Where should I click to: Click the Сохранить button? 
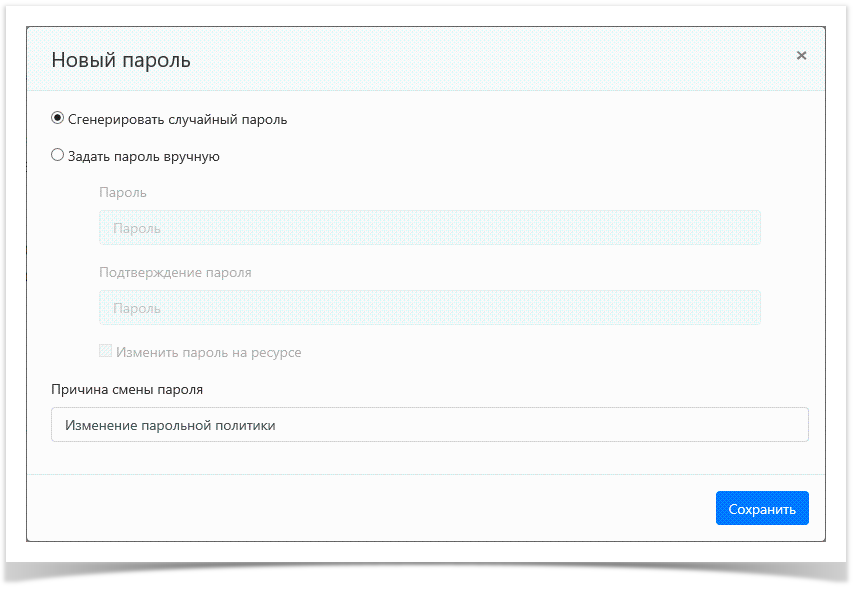click(x=762, y=508)
